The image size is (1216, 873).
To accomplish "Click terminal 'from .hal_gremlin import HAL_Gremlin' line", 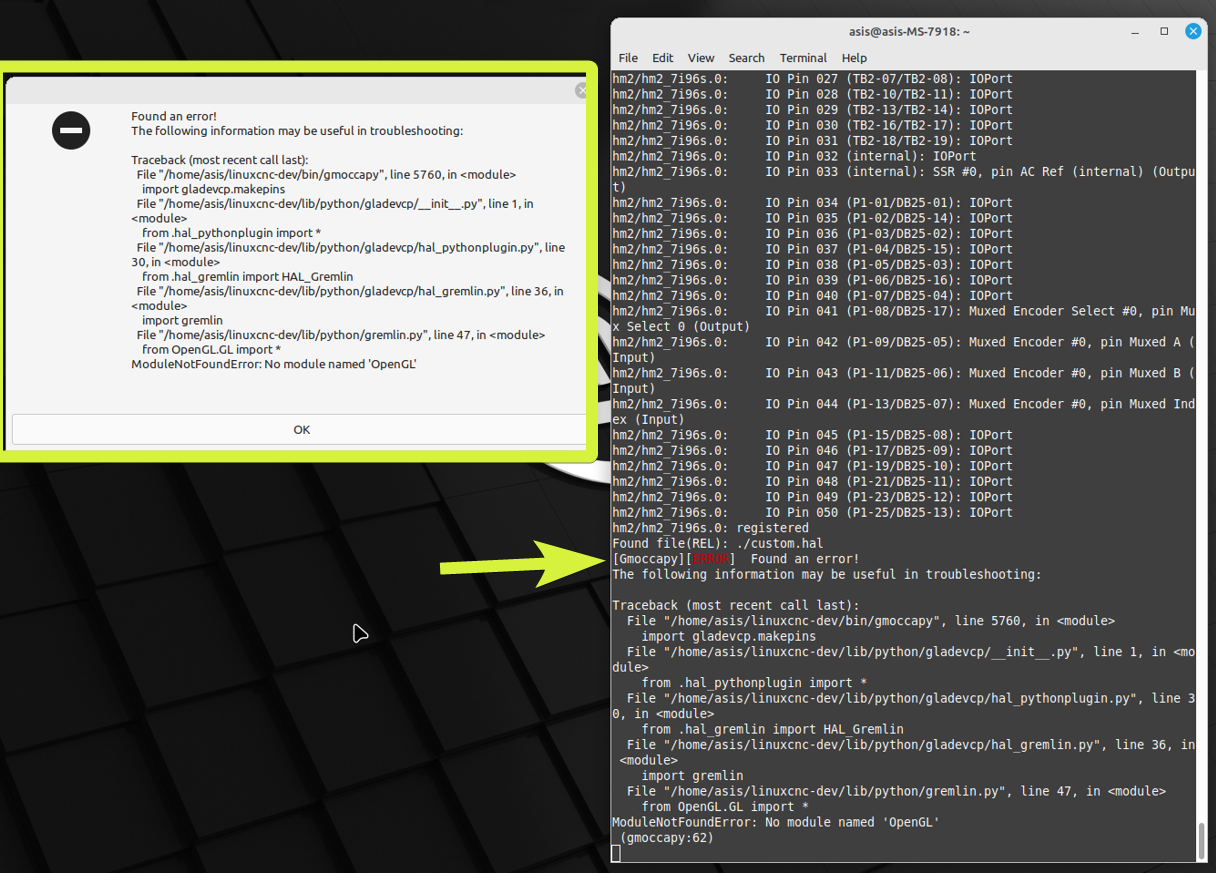I will [x=772, y=729].
